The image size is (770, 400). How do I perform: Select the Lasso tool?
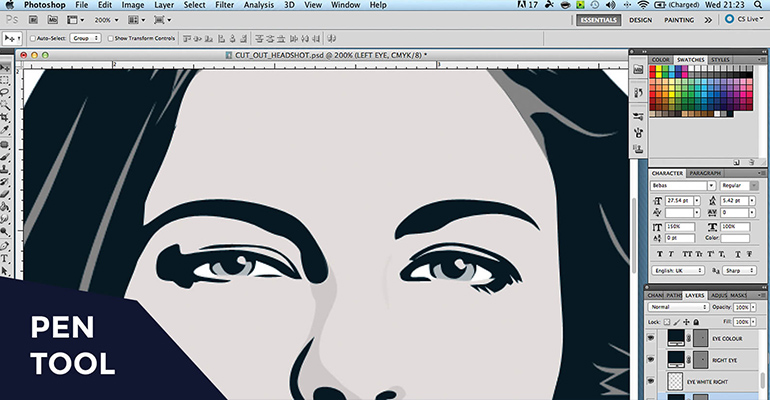coord(5,93)
